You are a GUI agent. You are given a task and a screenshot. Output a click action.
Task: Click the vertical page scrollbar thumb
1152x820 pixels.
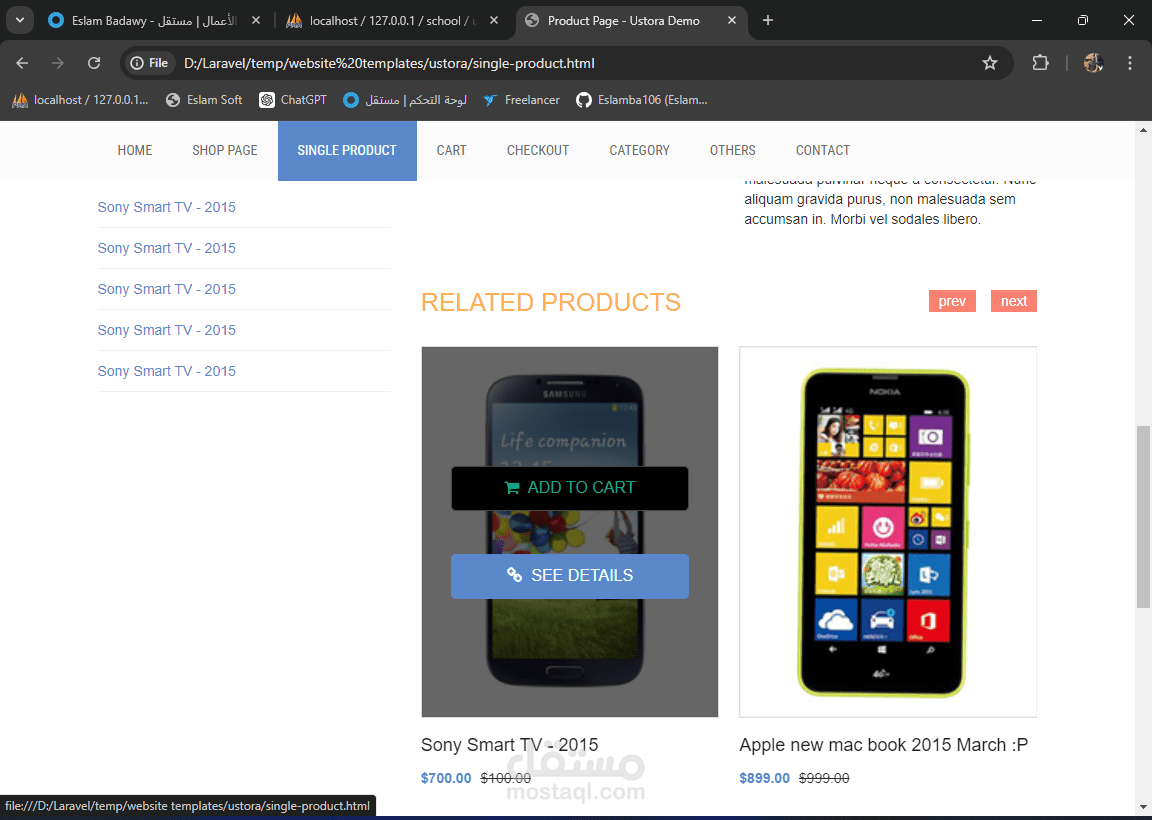(1143, 516)
